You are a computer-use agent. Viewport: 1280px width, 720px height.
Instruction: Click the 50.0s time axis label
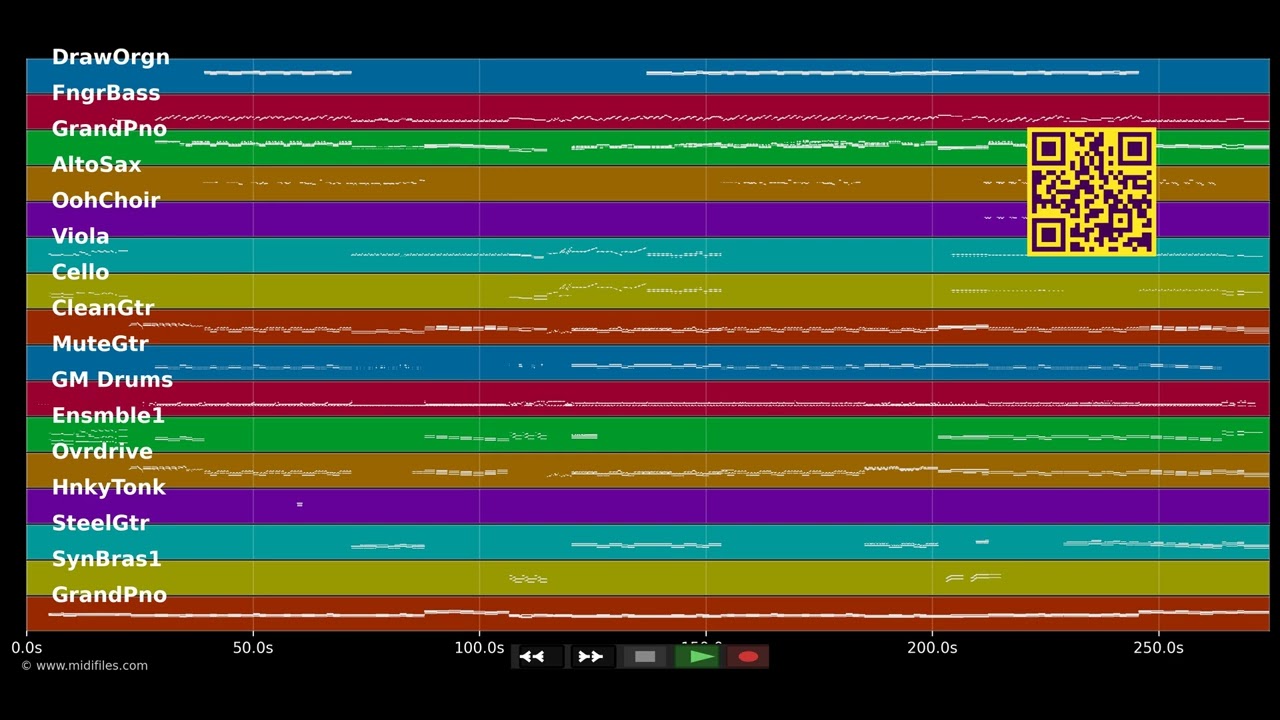click(x=253, y=648)
